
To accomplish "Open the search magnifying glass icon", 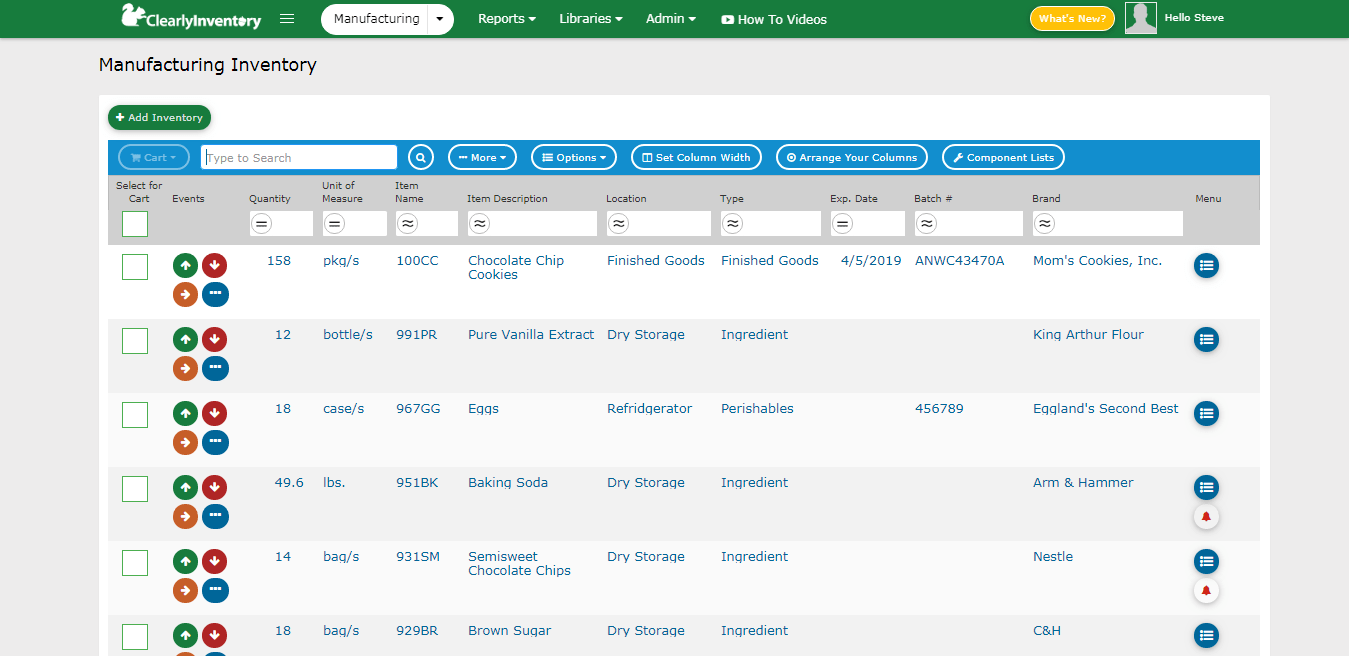I will pos(420,157).
